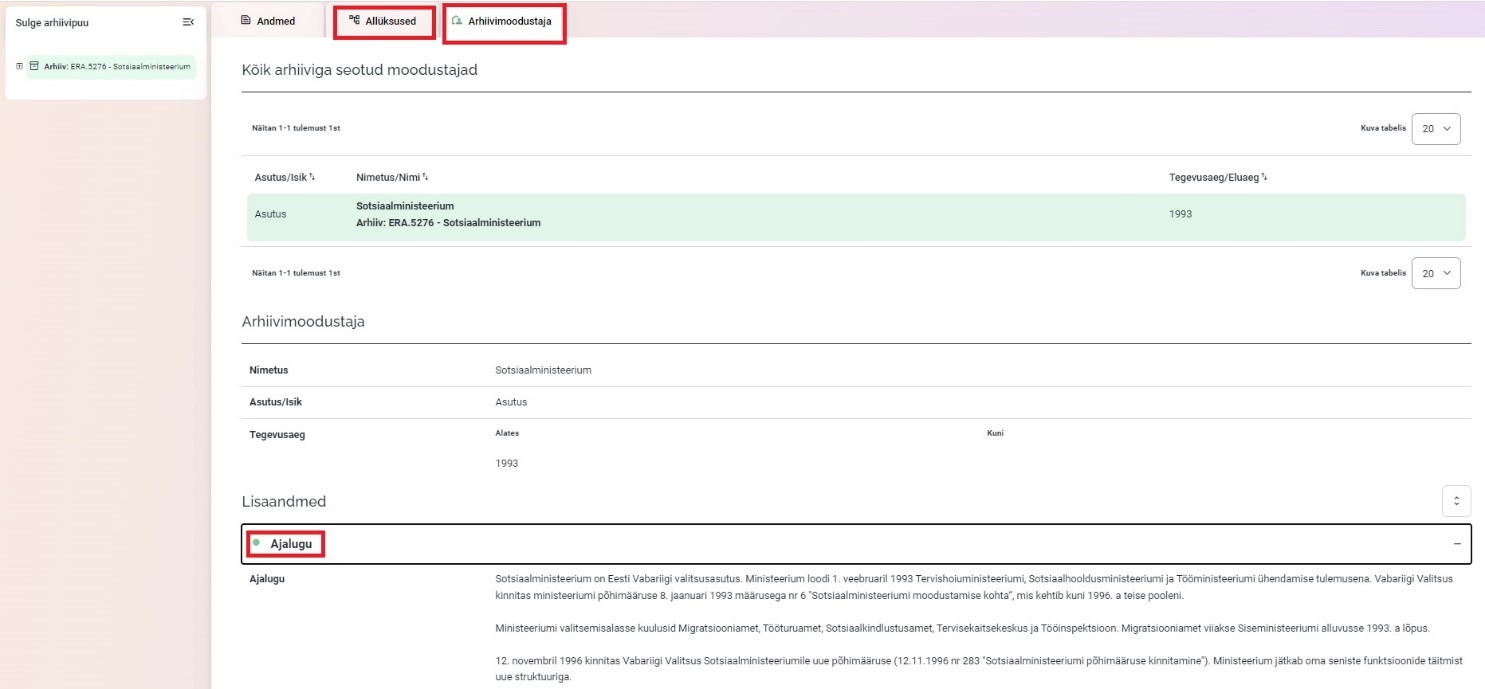The height and width of the screenshot is (689, 1485).
Task: Click the collapse archive tree icon
Action: tap(188, 22)
